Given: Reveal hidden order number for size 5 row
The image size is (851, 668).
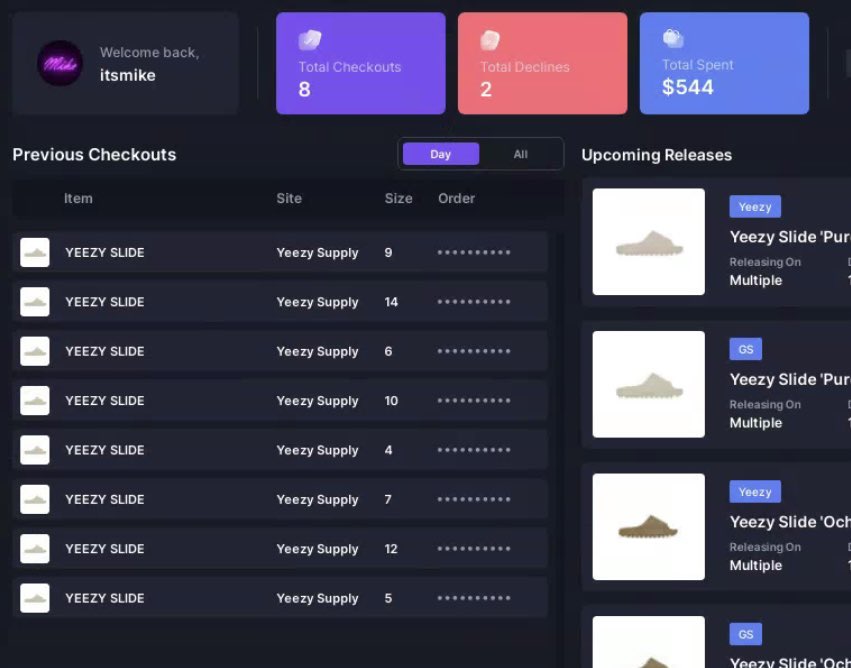Looking at the screenshot, I should pyautogui.click(x=474, y=598).
